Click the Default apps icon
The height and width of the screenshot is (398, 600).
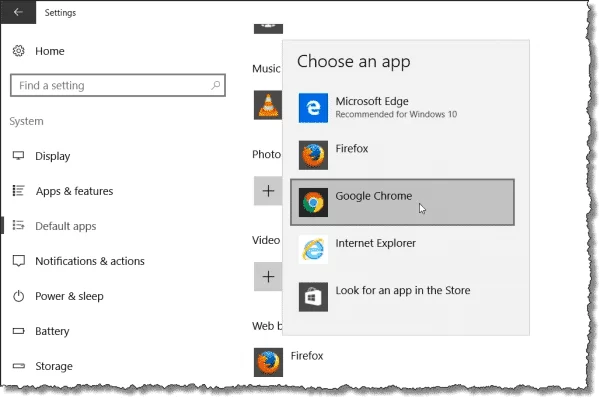coord(18,225)
